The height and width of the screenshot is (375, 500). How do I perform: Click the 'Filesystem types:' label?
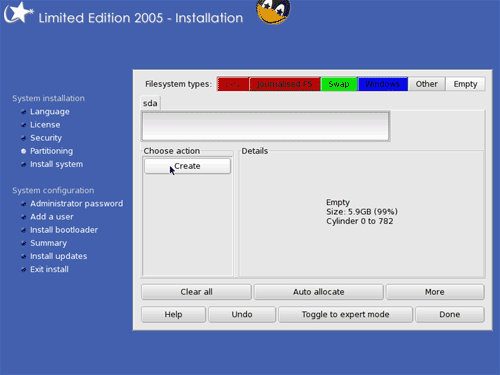coord(178,84)
